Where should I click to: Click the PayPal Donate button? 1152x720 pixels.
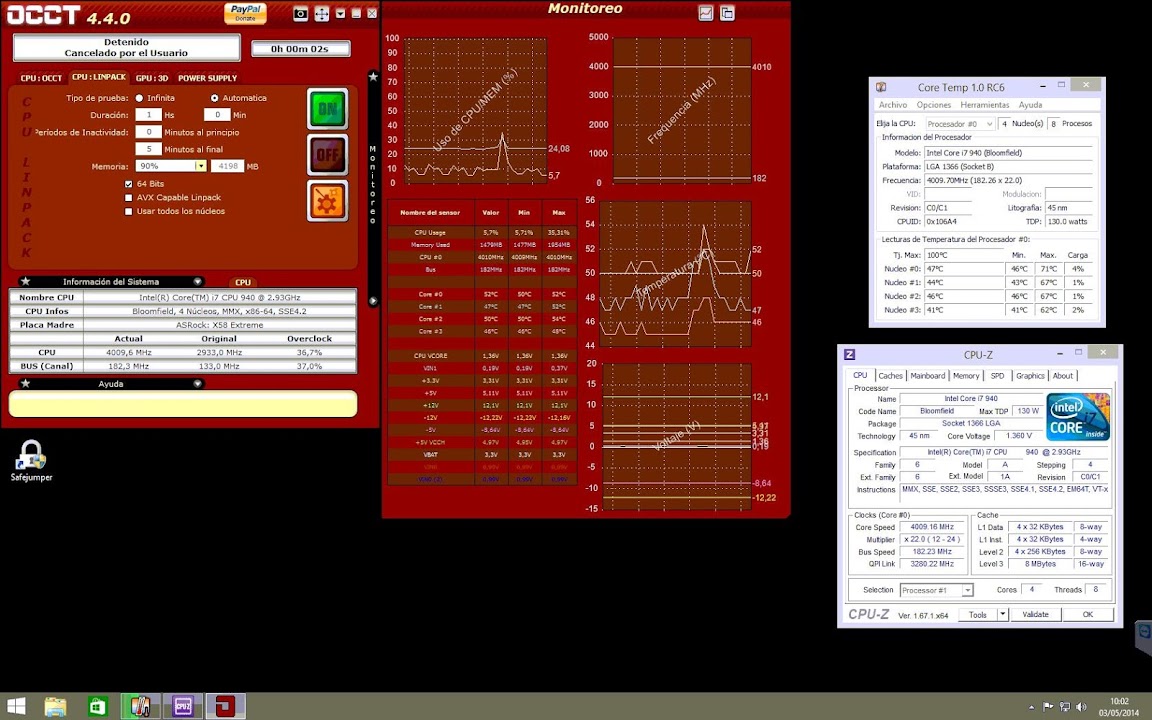coord(245,13)
